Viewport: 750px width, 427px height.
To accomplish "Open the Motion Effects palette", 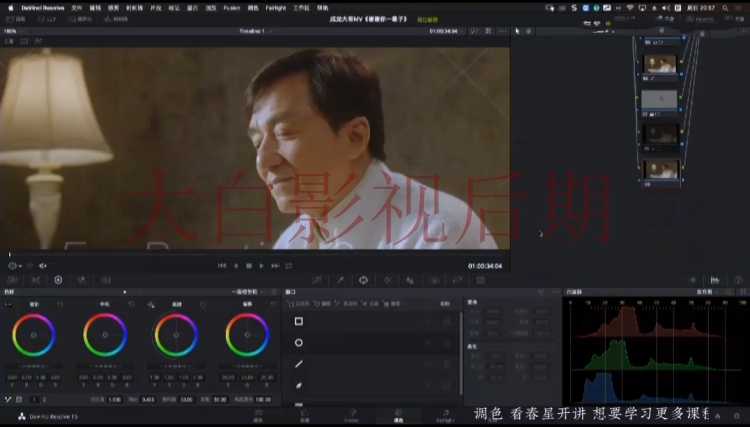I will coord(105,280).
